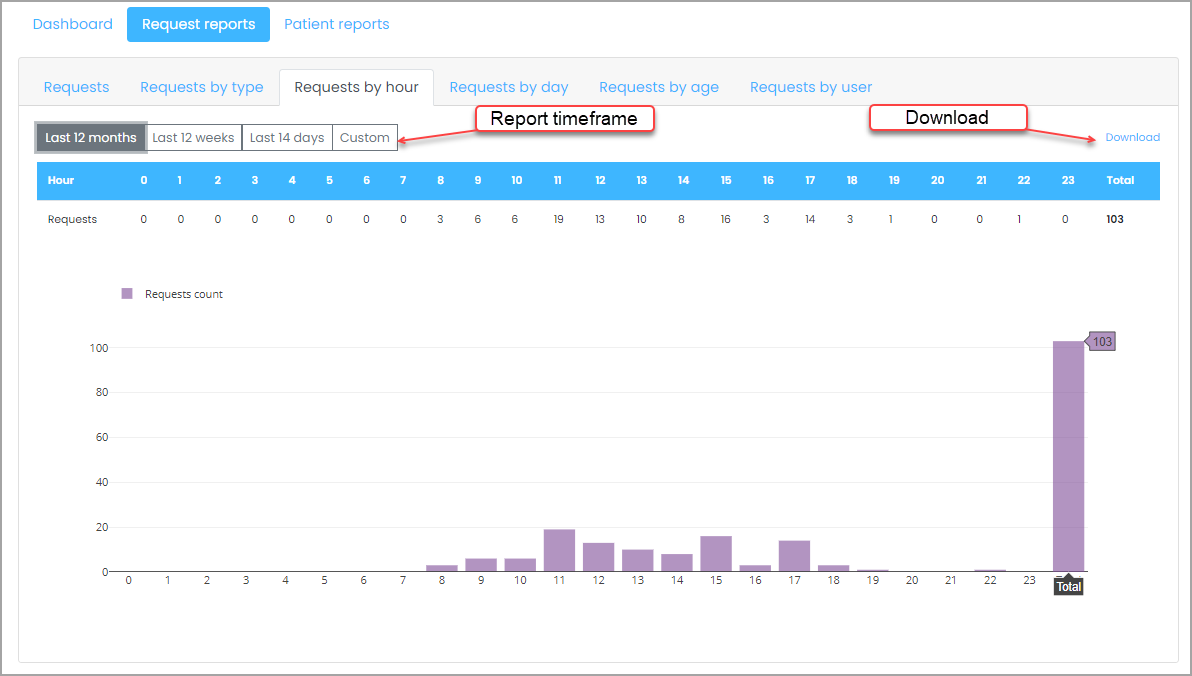Image resolution: width=1192 pixels, height=676 pixels.
Task: Click the hour 17 bar in chart
Action: point(794,556)
